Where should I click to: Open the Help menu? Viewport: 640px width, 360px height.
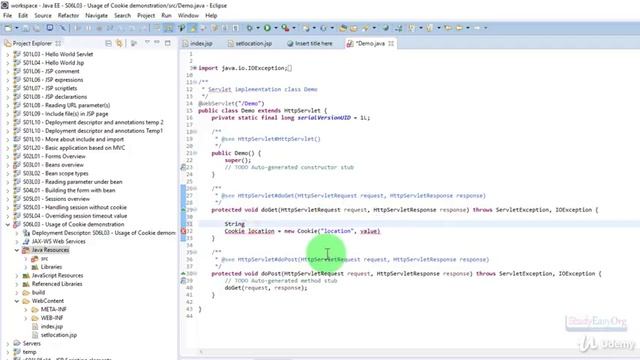[211, 16]
